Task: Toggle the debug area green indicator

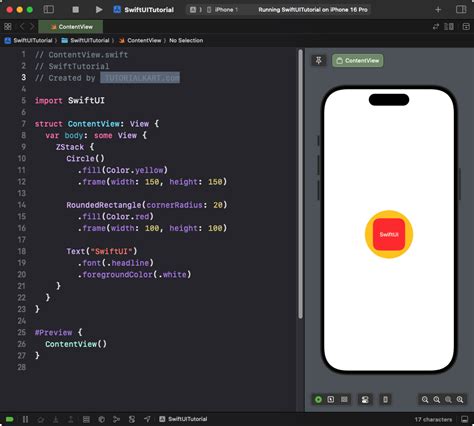Action: pos(10,419)
